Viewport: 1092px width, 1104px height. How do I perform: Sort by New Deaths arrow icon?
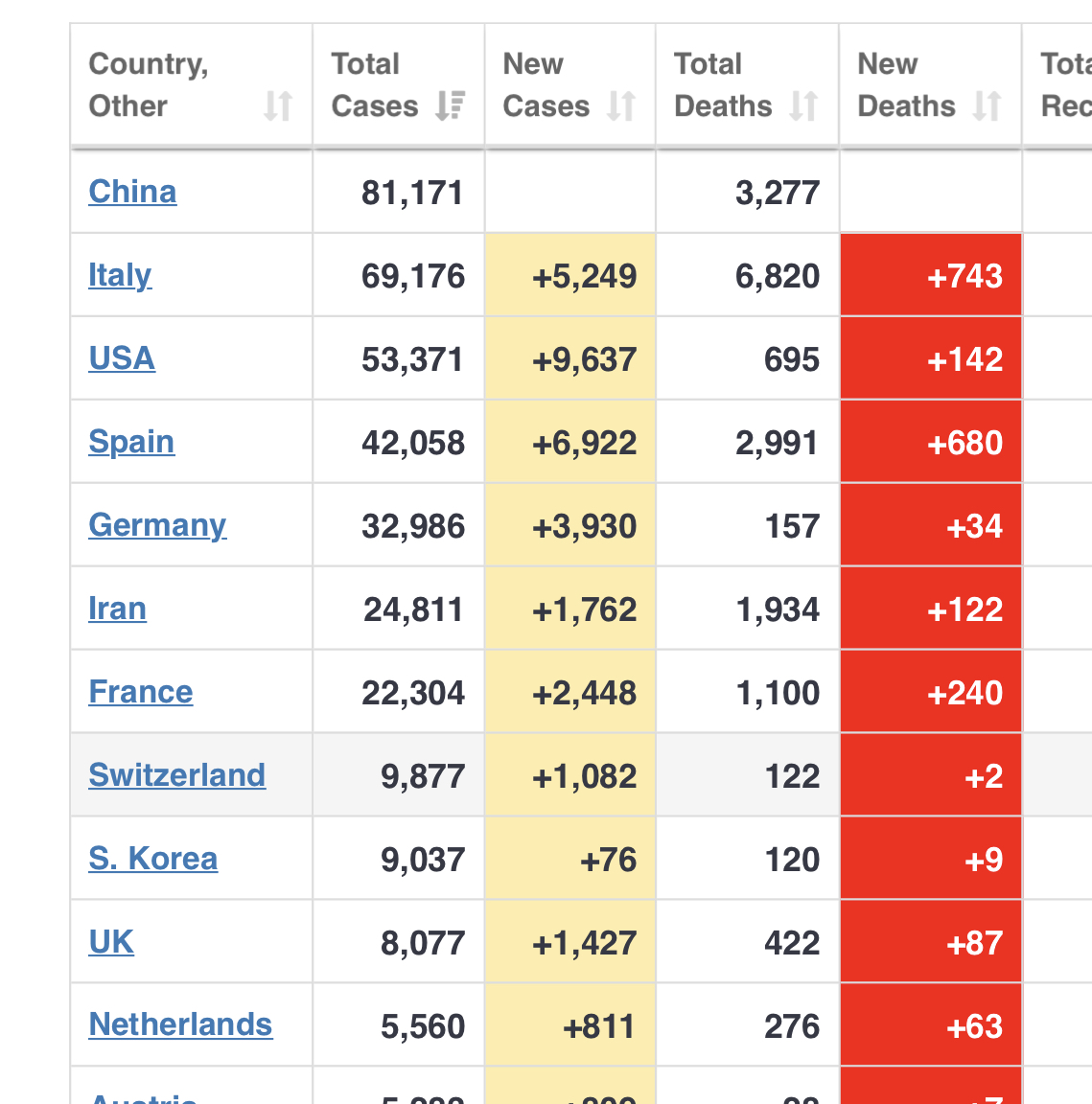[987, 105]
